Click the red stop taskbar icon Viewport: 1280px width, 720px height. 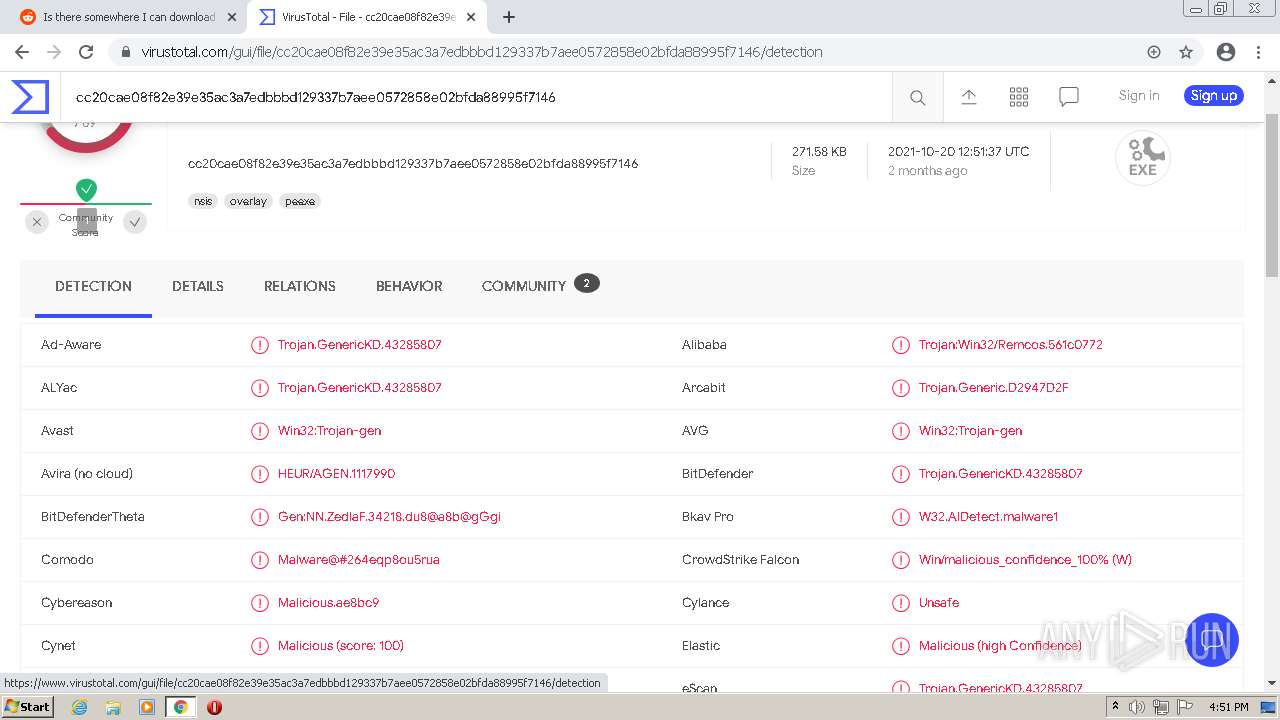(x=214, y=707)
